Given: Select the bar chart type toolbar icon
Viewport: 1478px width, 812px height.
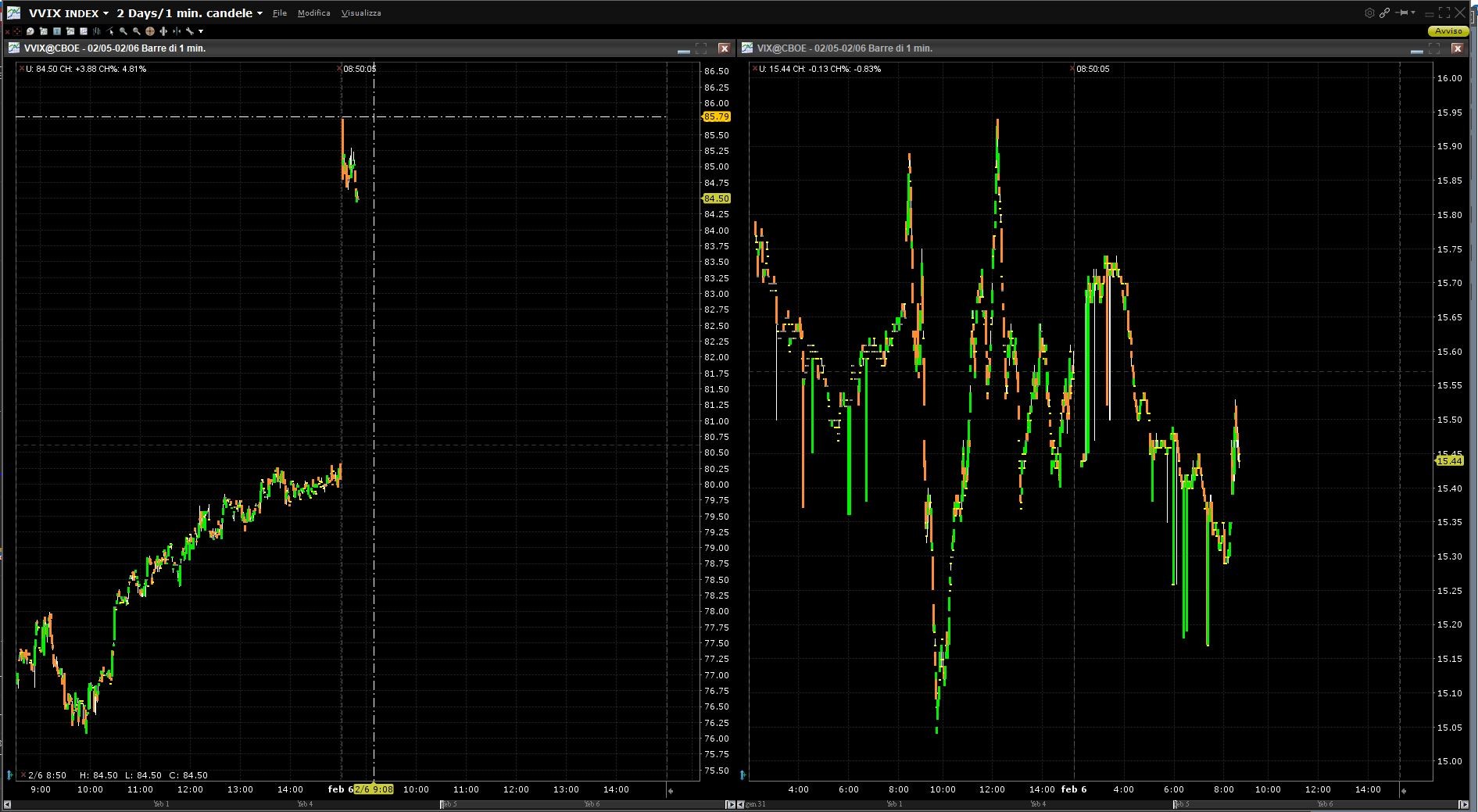Looking at the screenshot, I should click(x=97, y=31).
